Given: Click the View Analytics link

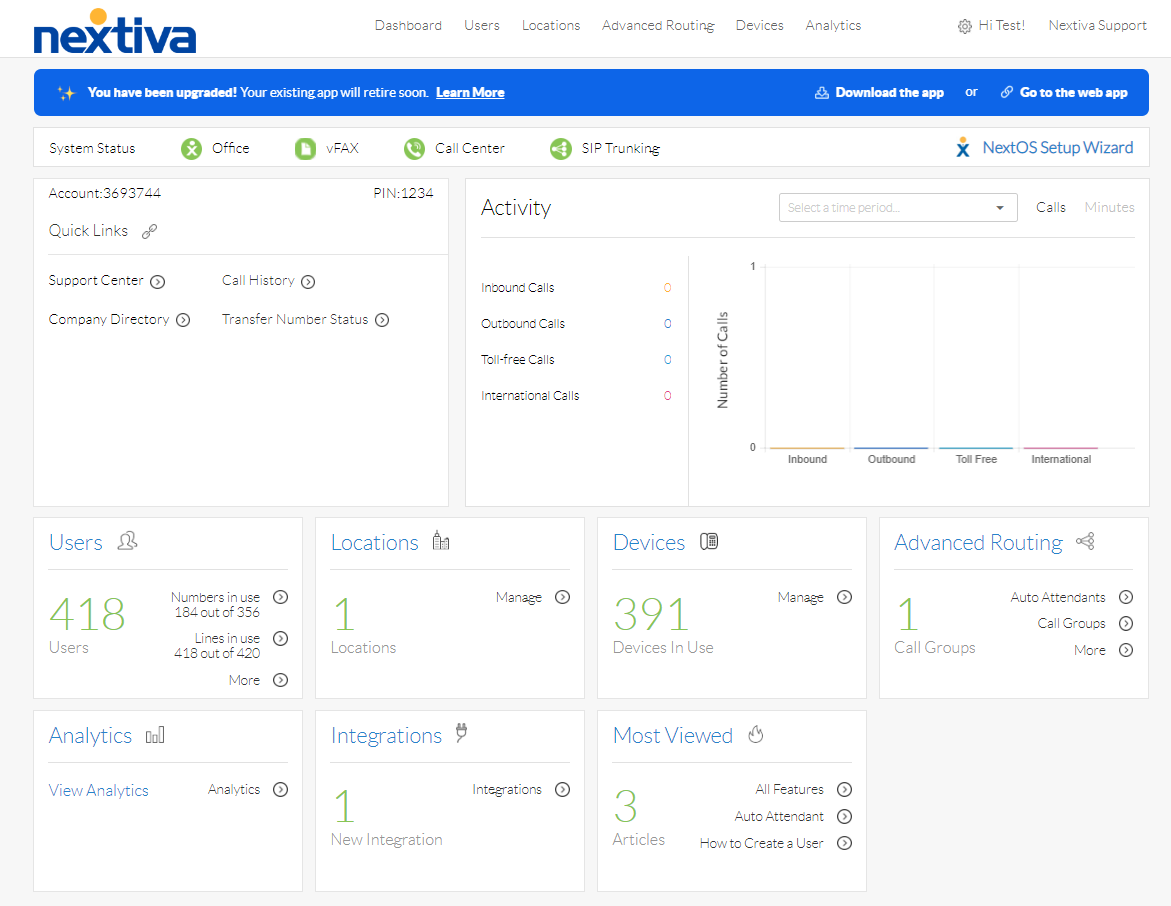Looking at the screenshot, I should [x=99, y=790].
